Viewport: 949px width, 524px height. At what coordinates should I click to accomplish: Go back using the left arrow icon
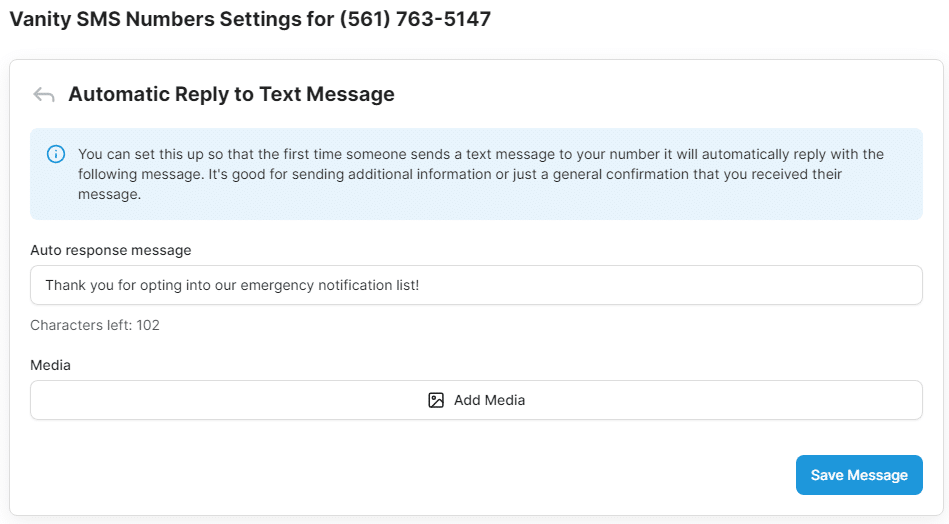point(43,95)
